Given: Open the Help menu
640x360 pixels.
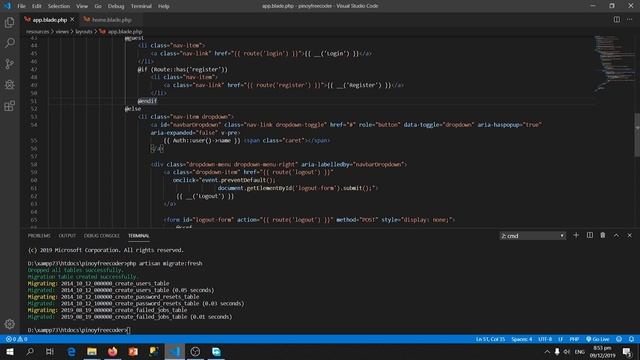Looking at the screenshot, I should (164, 6).
